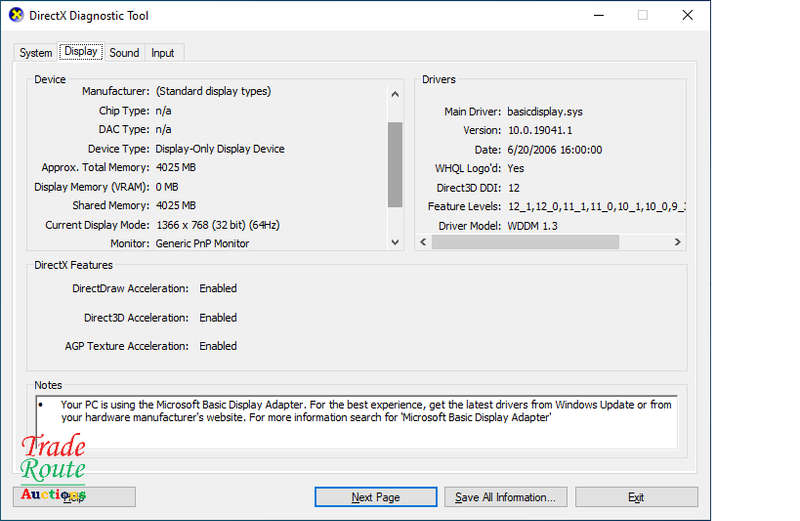Click Save All Information button
The image size is (800, 521).
tap(505, 497)
